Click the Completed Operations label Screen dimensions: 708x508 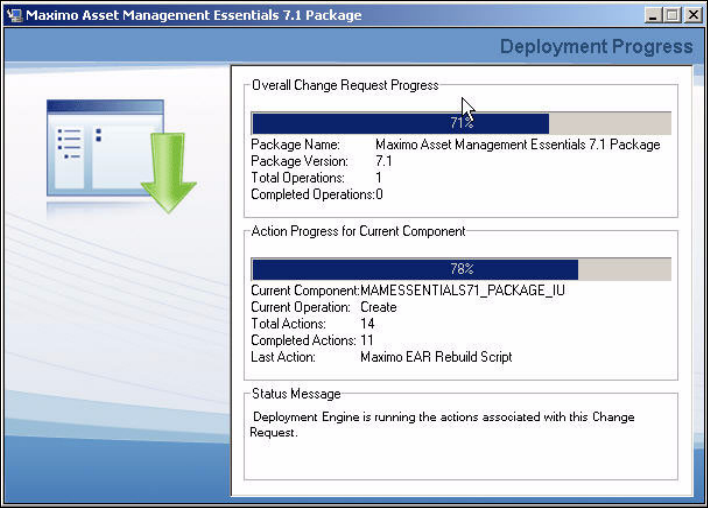coord(312,195)
